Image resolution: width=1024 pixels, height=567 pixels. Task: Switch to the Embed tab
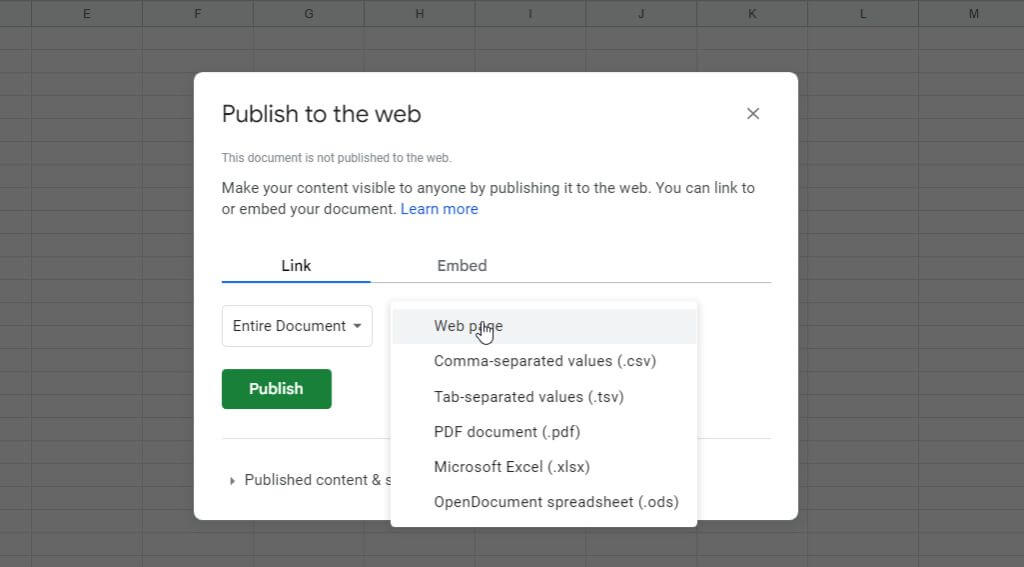(x=462, y=266)
